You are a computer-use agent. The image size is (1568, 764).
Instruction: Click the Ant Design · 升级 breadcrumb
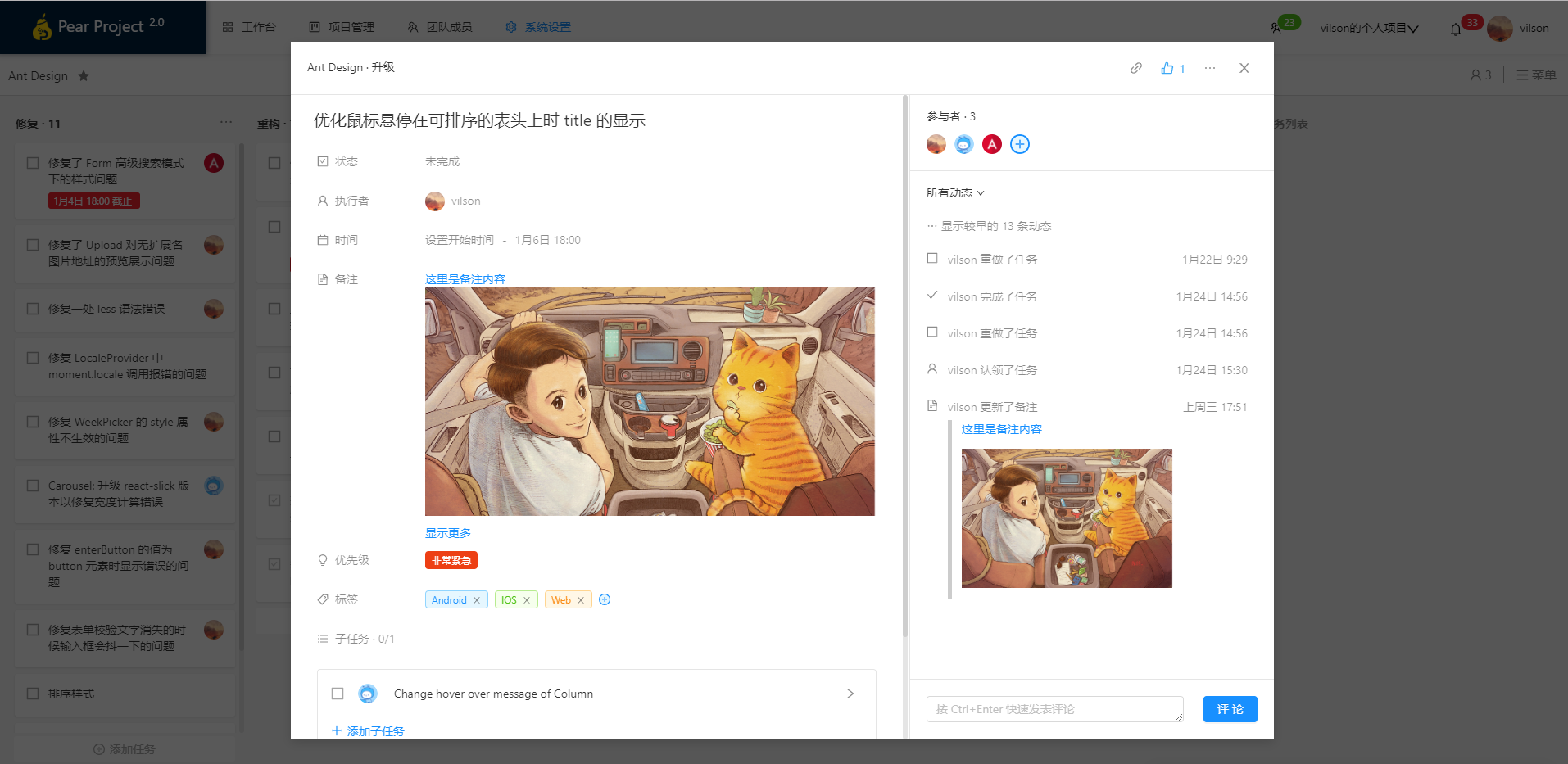(351, 67)
